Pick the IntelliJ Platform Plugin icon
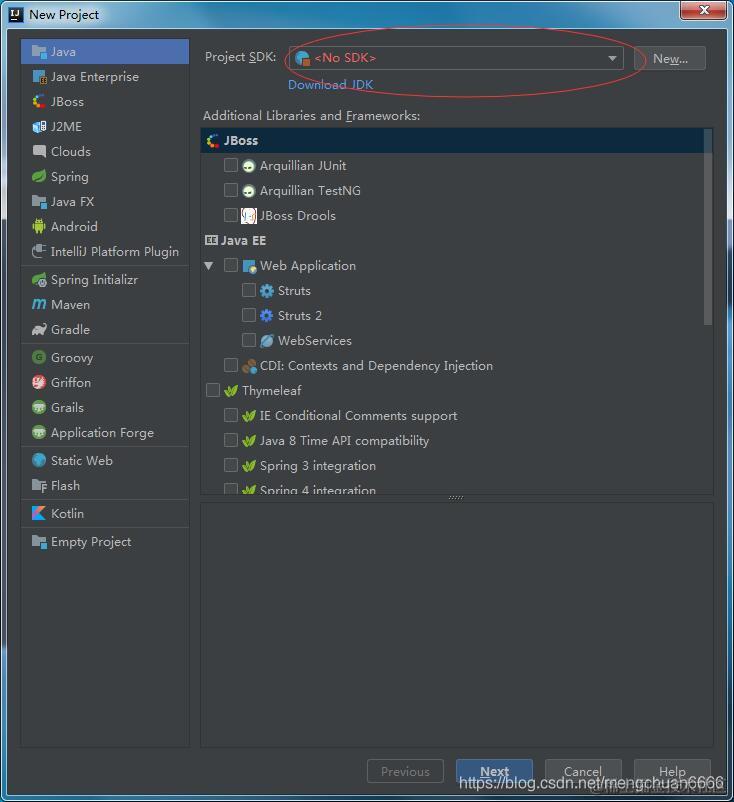Screen dimensions: 734x802 point(39,251)
